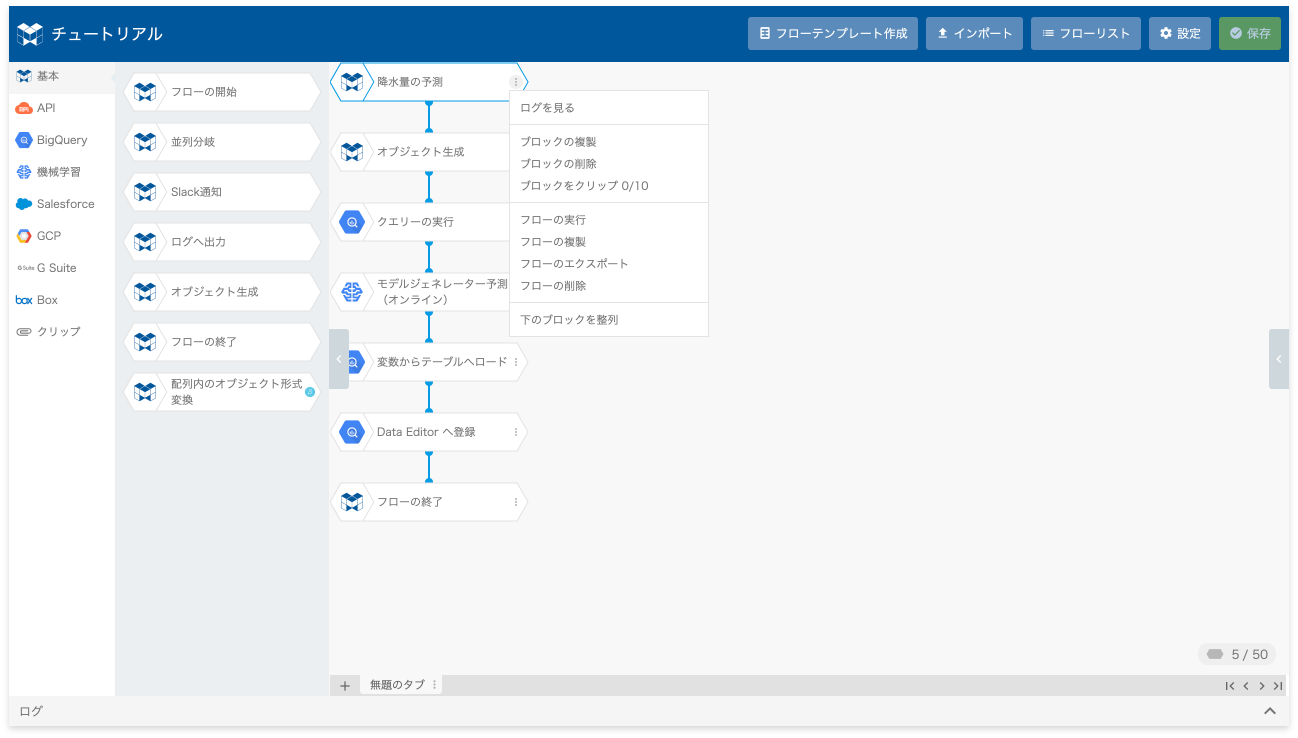
Task: Go to next tab with > arrow
Action: click(x=1262, y=686)
